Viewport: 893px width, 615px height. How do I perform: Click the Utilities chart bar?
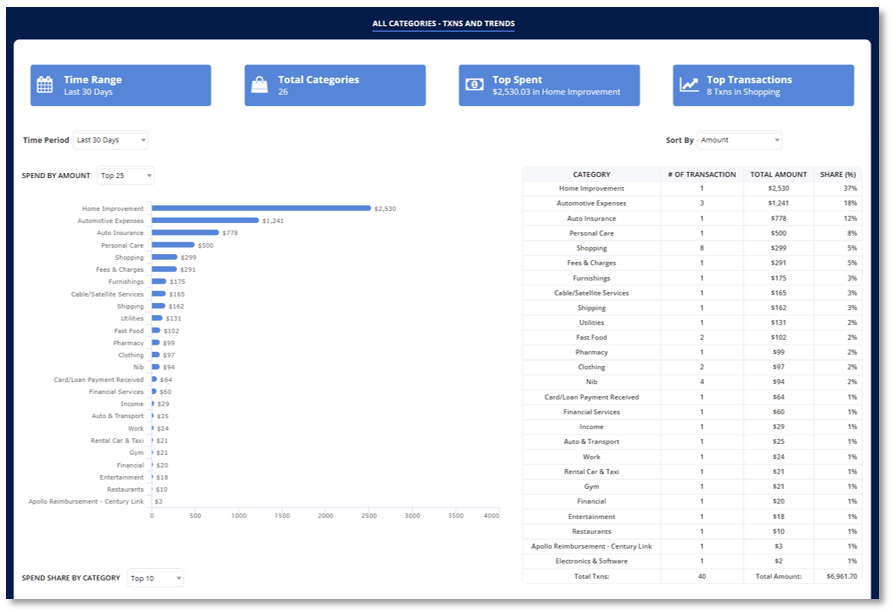tap(158, 318)
